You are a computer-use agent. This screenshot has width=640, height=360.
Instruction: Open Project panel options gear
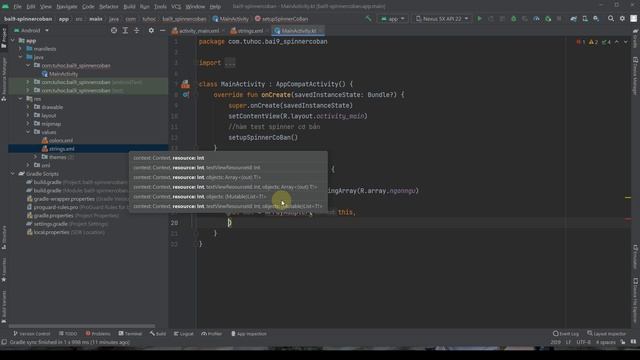[x=151, y=31]
